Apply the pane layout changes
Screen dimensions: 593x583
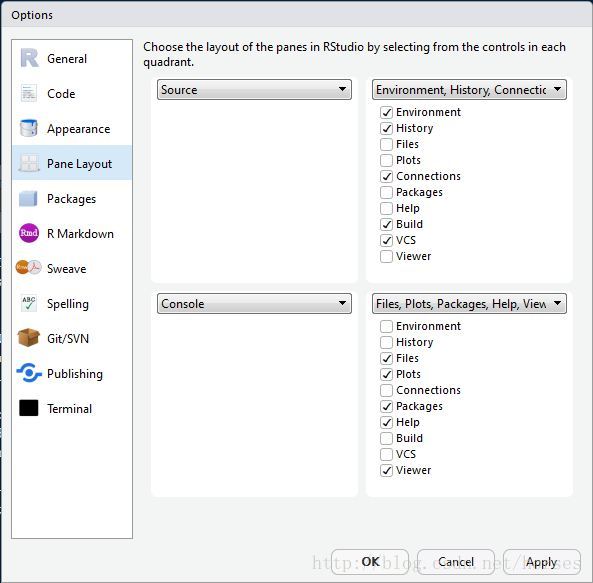pos(542,562)
